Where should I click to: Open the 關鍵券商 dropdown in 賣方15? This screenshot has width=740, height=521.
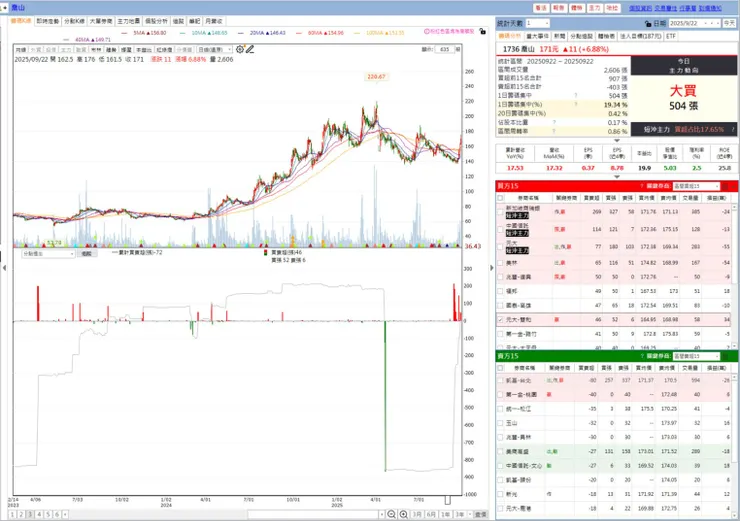[697, 356]
